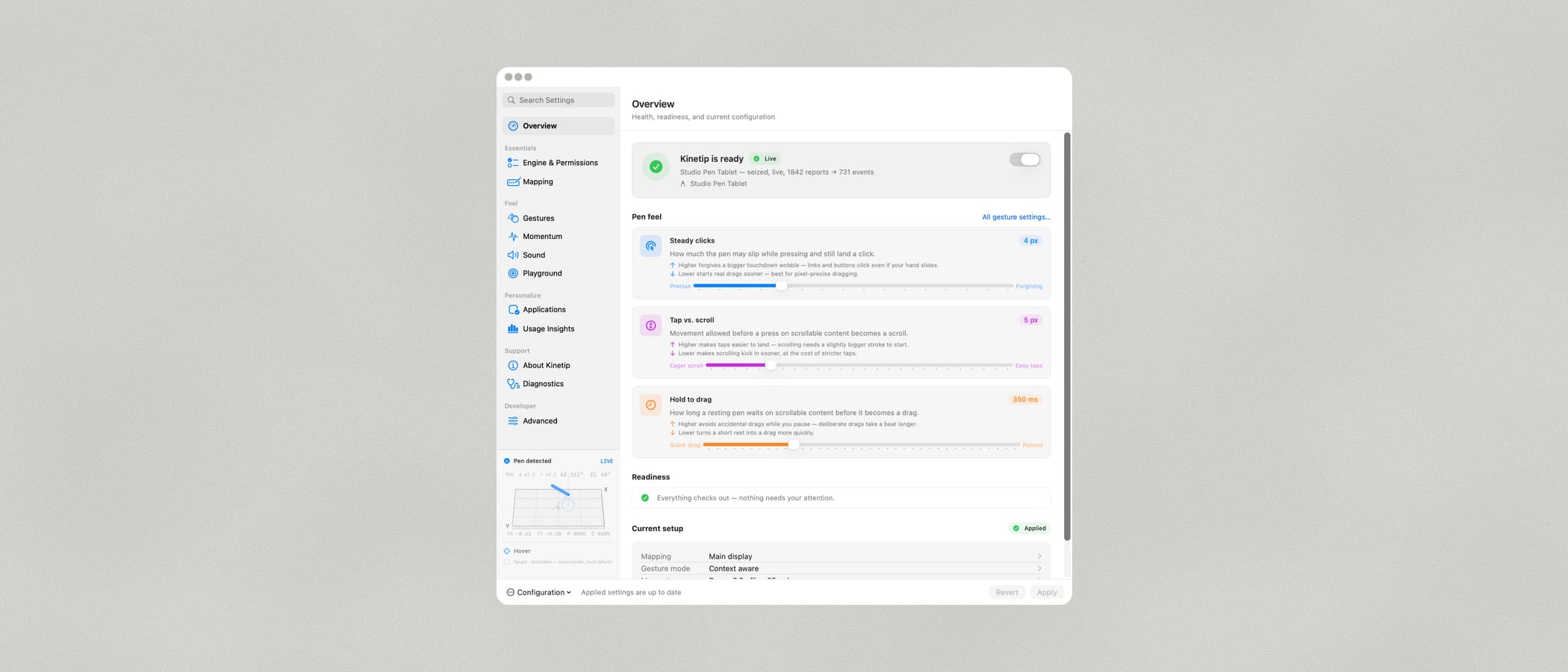Click the Hover state indicator
Viewport: 1568px width, 672px height.
tap(517, 551)
